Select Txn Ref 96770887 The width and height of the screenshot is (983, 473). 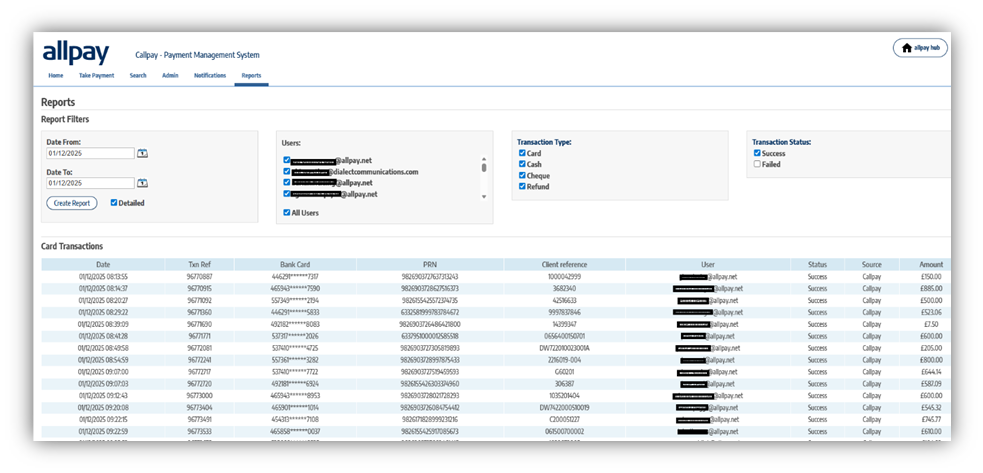point(199,277)
